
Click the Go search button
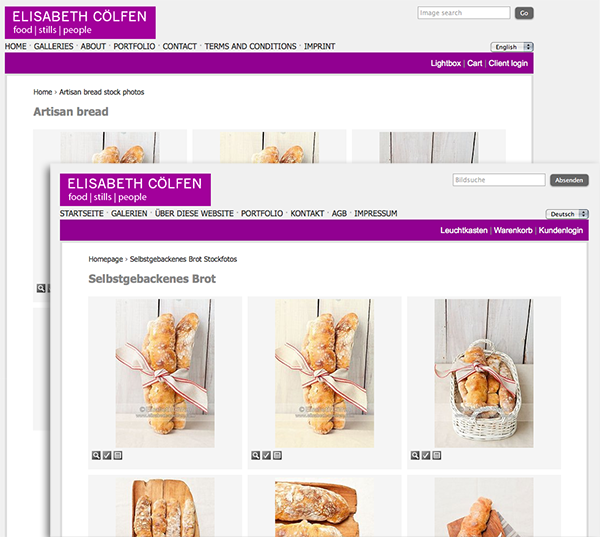pos(524,13)
